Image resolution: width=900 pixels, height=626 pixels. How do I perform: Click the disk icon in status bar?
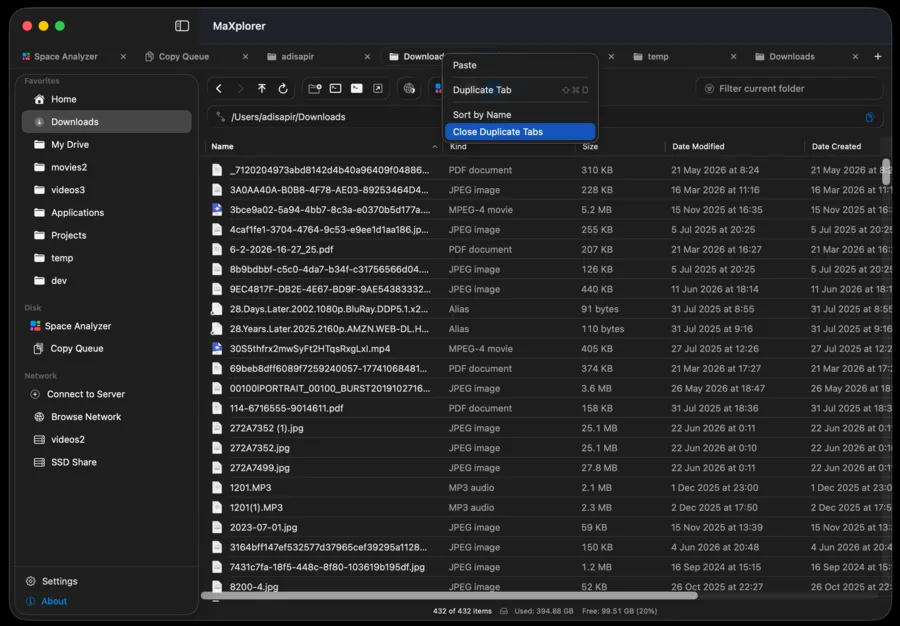point(503,611)
